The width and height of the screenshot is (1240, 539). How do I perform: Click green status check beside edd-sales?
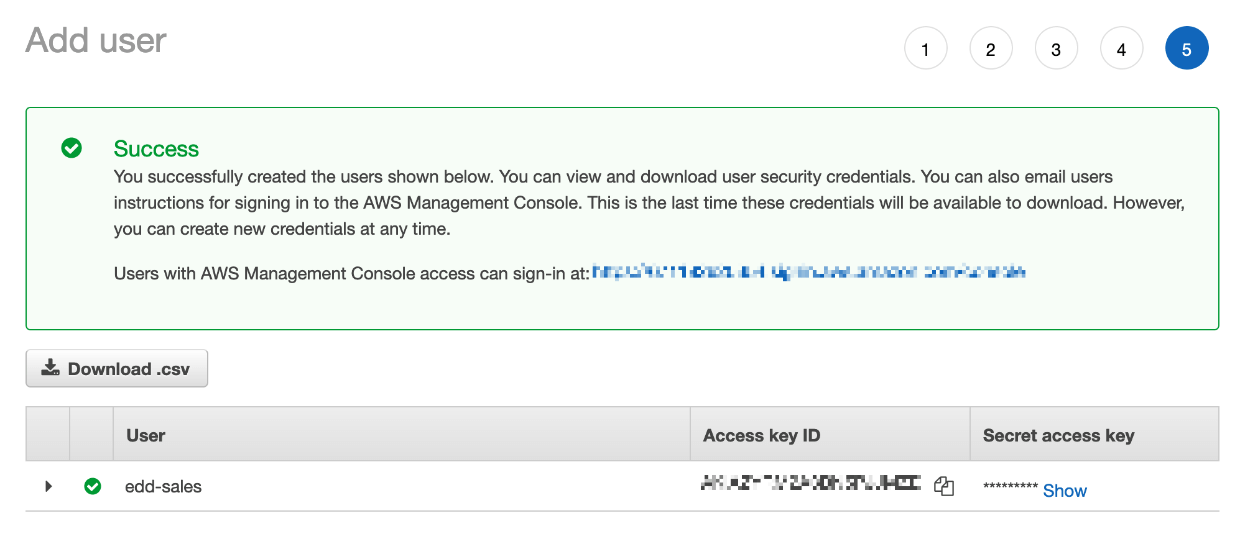[93, 487]
